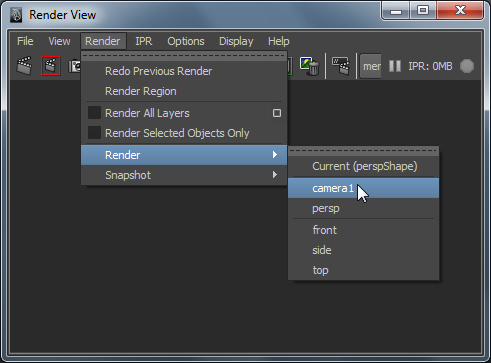Expand the Snapshot submenu arrow
The image size is (491, 363).
(x=275, y=175)
